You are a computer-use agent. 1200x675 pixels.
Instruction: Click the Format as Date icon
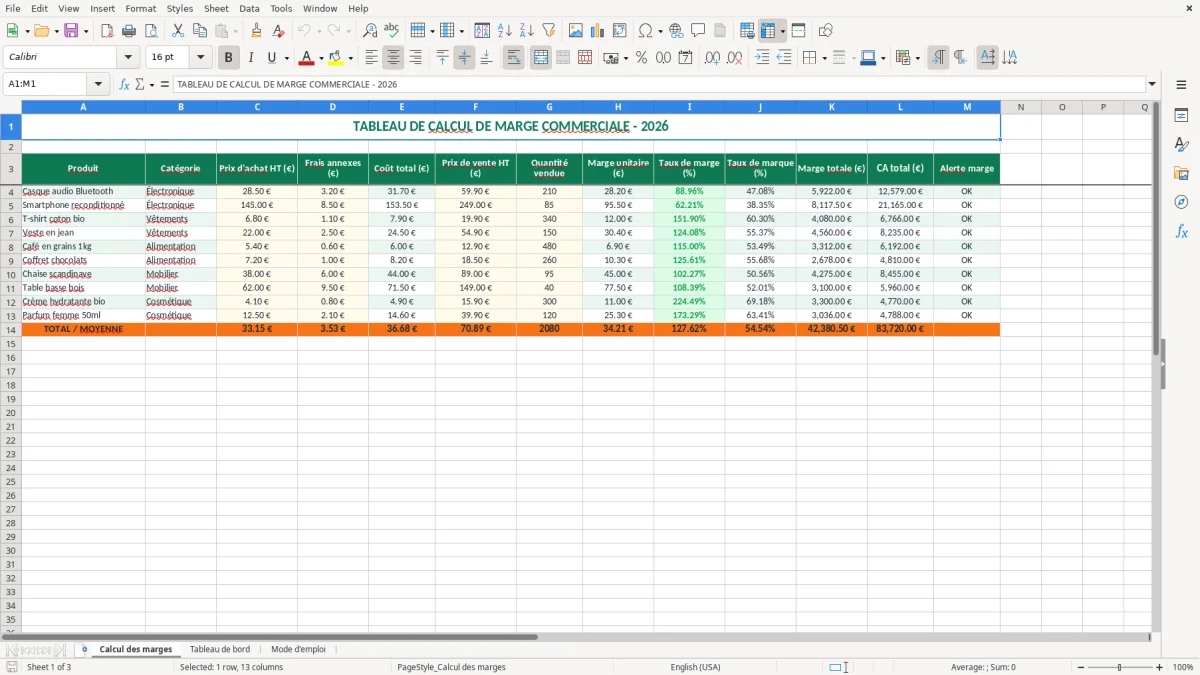[x=685, y=58]
